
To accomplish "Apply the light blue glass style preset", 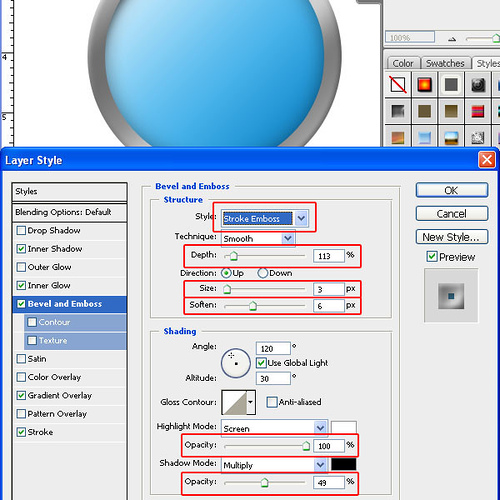I will [x=424, y=138].
